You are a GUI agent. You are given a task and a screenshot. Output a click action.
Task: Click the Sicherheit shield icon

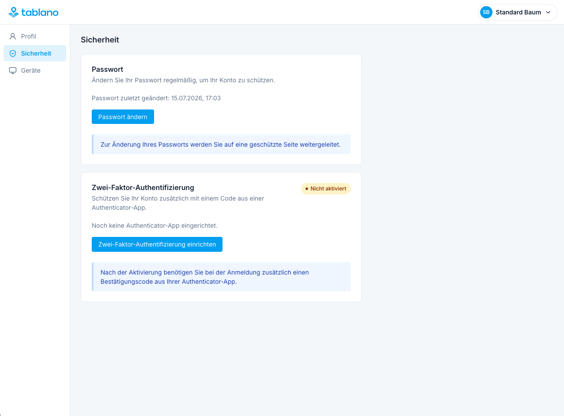coord(13,54)
